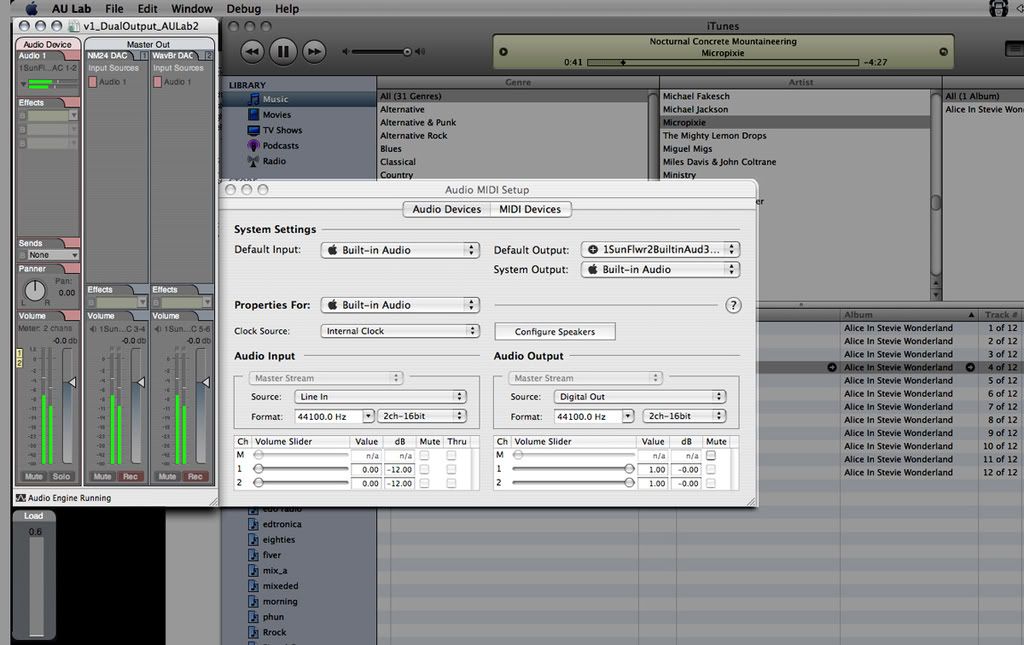
Task: Mute the WavBr DAC output channel
Action: tap(167, 477)
